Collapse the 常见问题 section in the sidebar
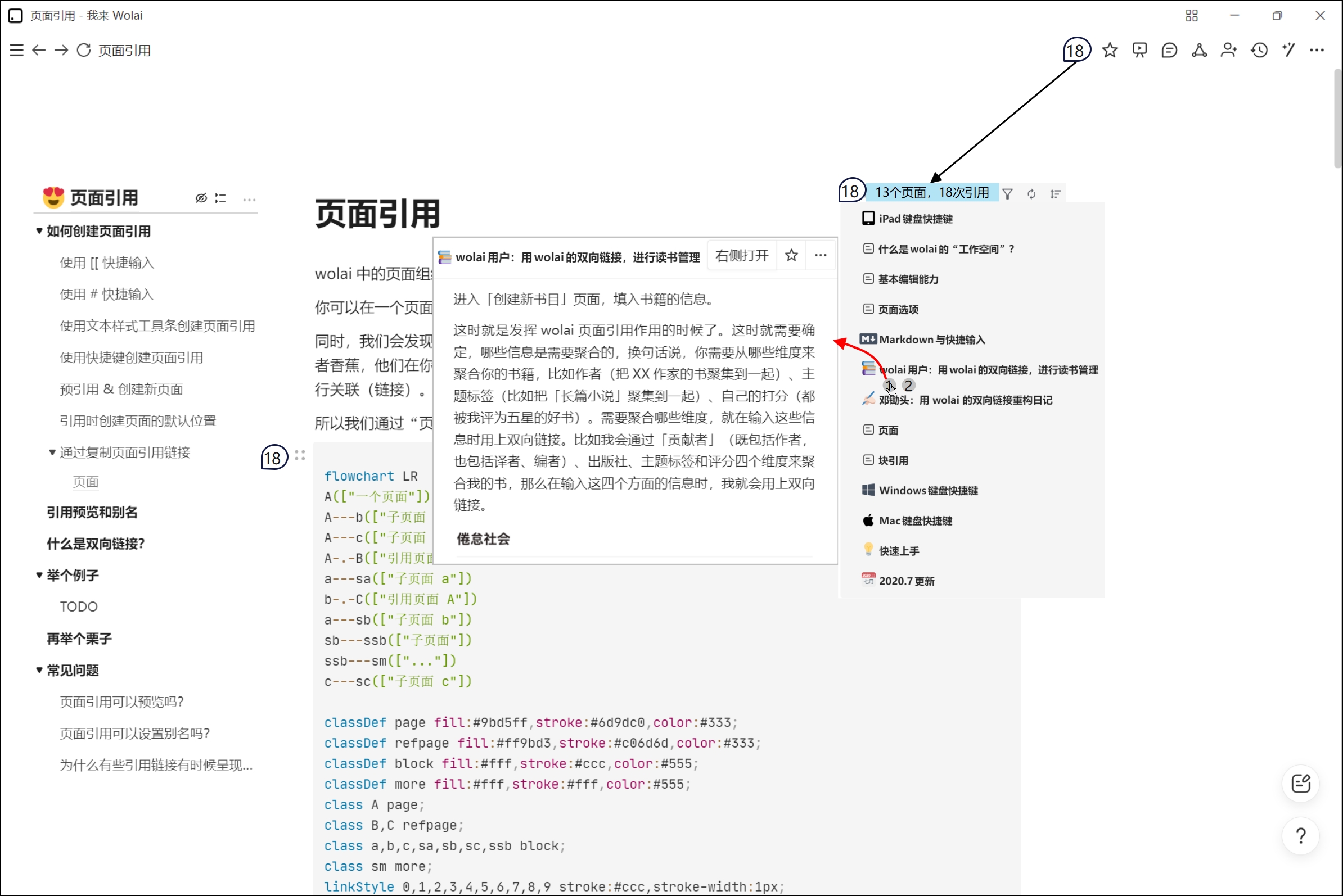Screen dimensions: 1343x896 tap(38, 669)
